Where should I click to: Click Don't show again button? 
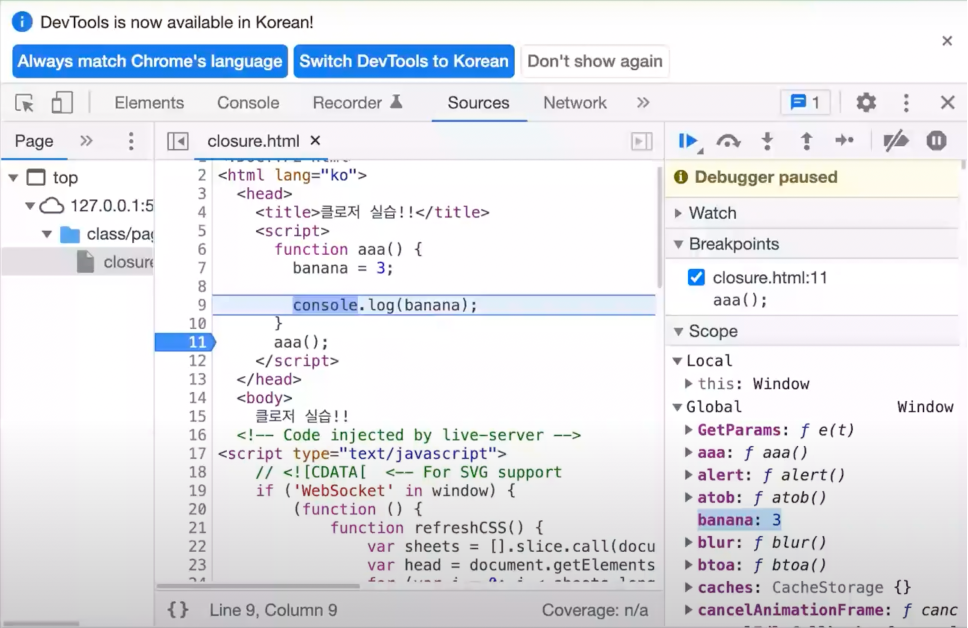coord(595,61)
